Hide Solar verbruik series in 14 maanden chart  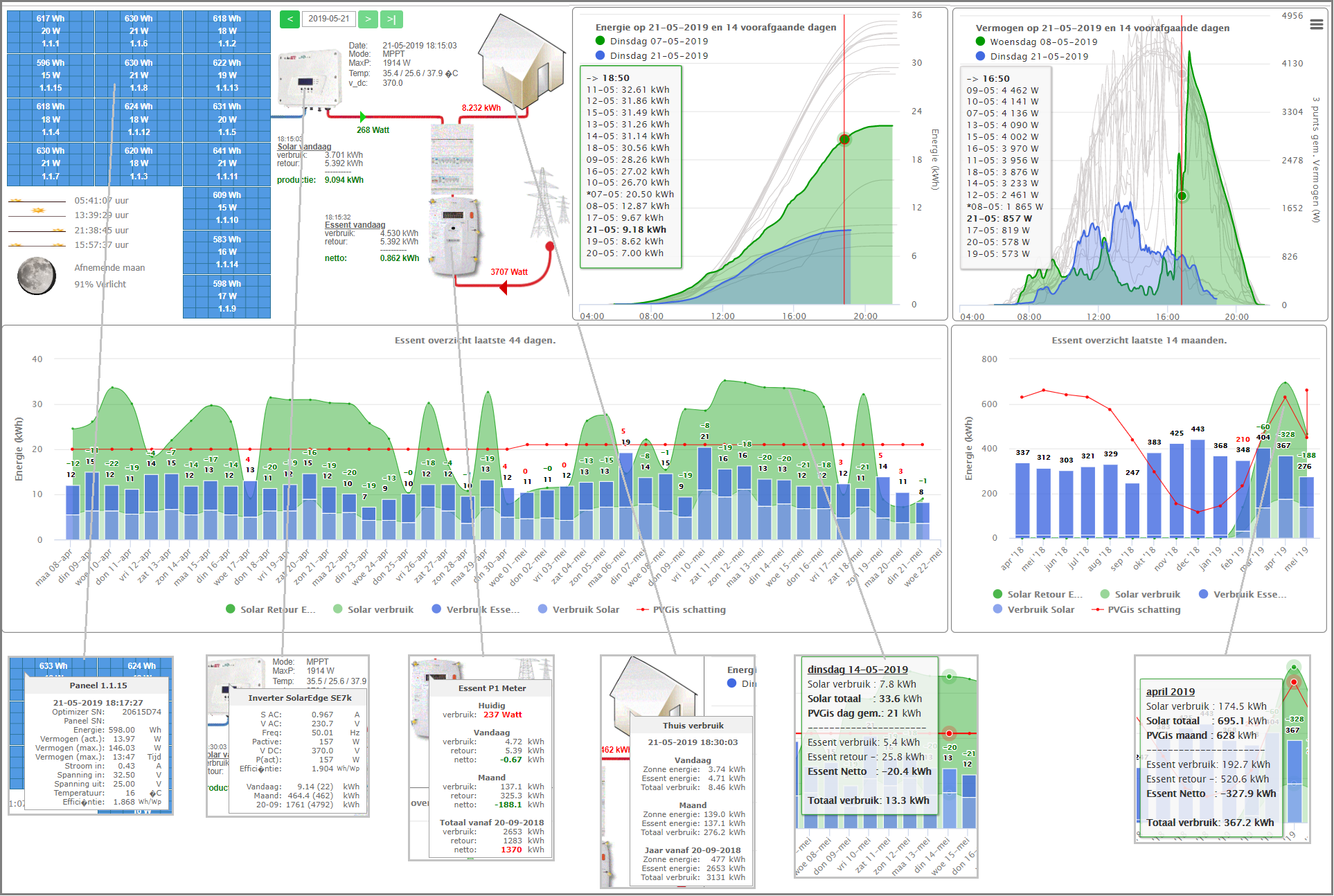(1146, 595)
